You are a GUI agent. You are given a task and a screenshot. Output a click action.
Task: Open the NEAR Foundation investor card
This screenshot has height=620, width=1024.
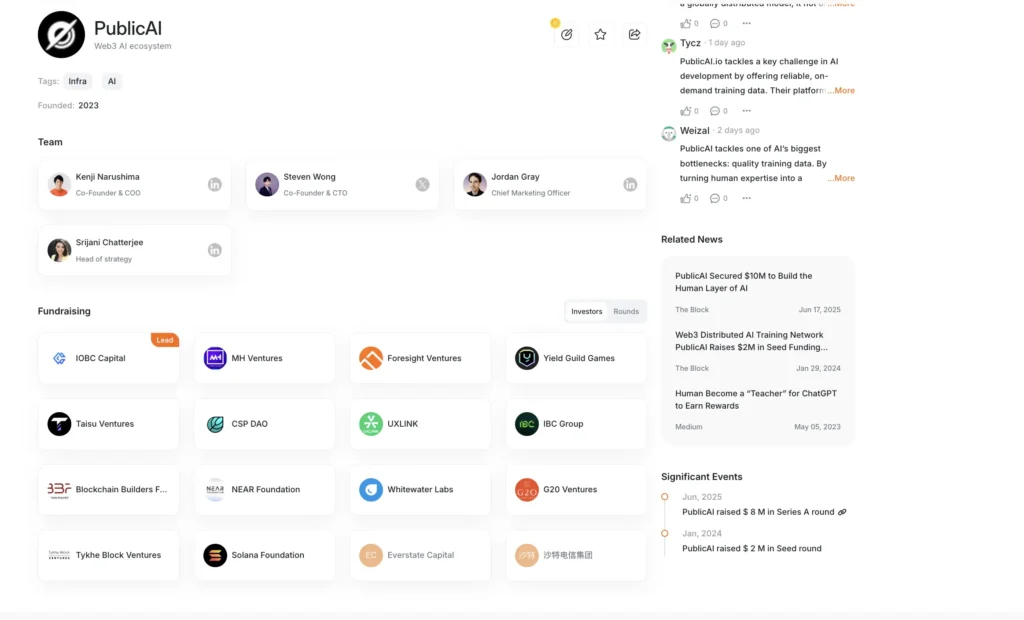click(x=264, y=489)
